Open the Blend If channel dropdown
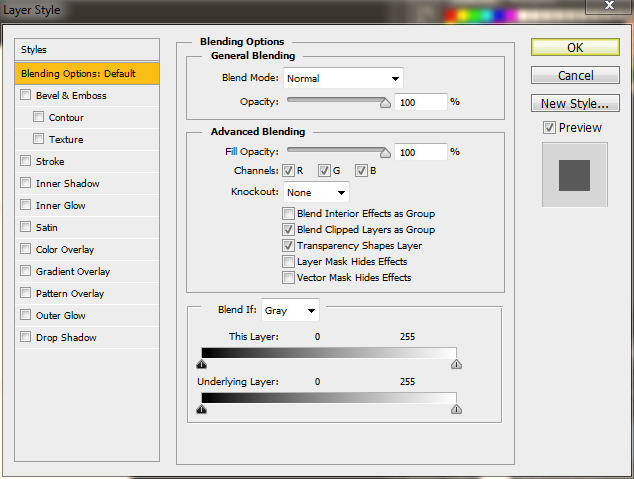634x479 pixels. [290, 310]
